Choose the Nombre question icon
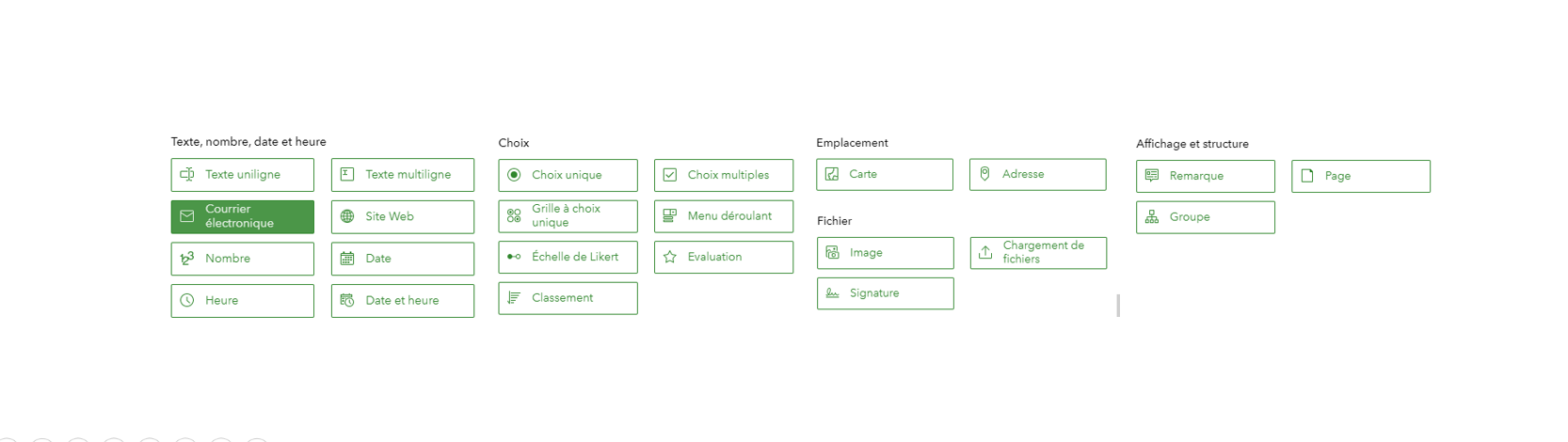The image size is (1568, 442). (187, 259)
